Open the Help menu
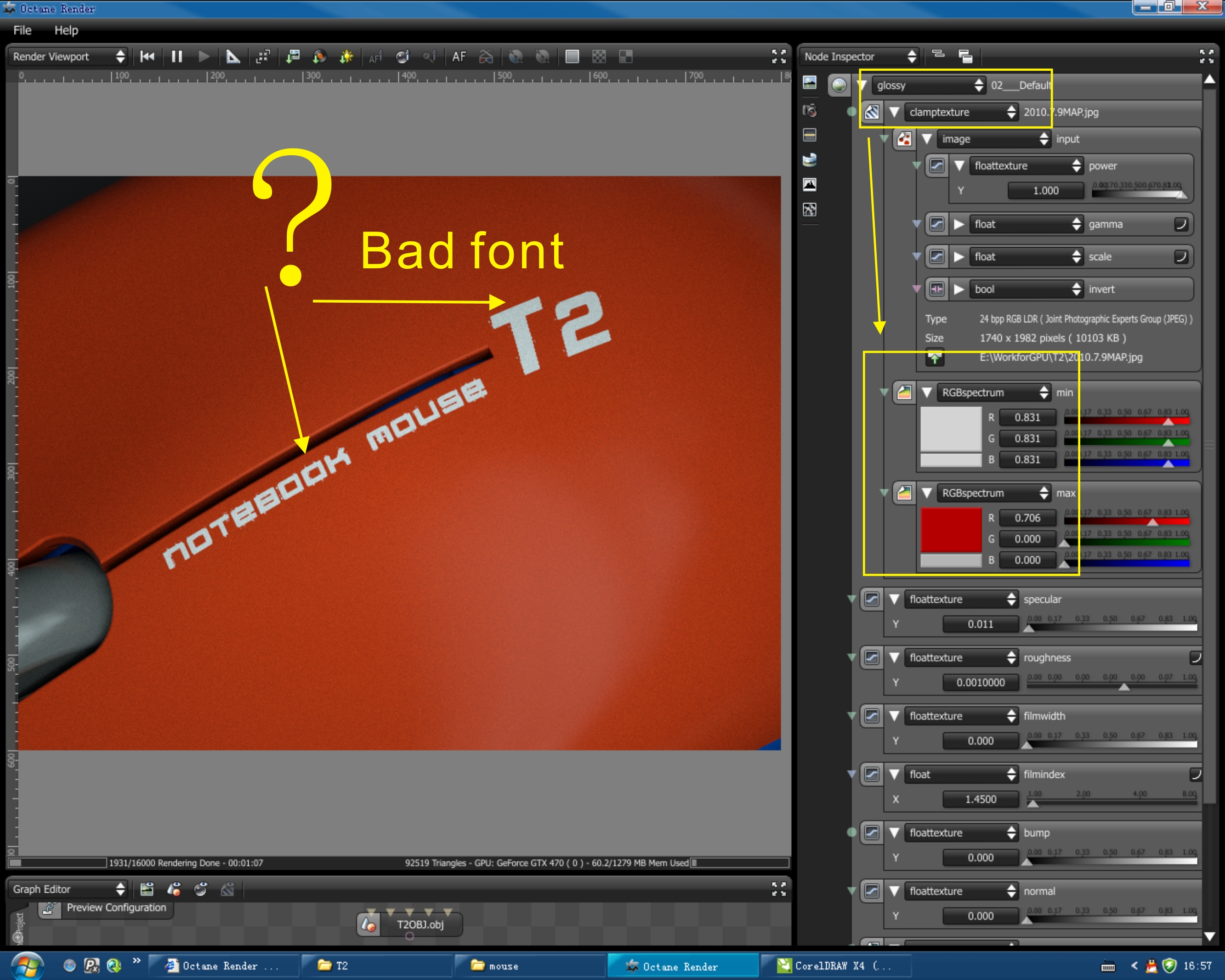Viewport: 1225px width, 980px height. [66, 31]
